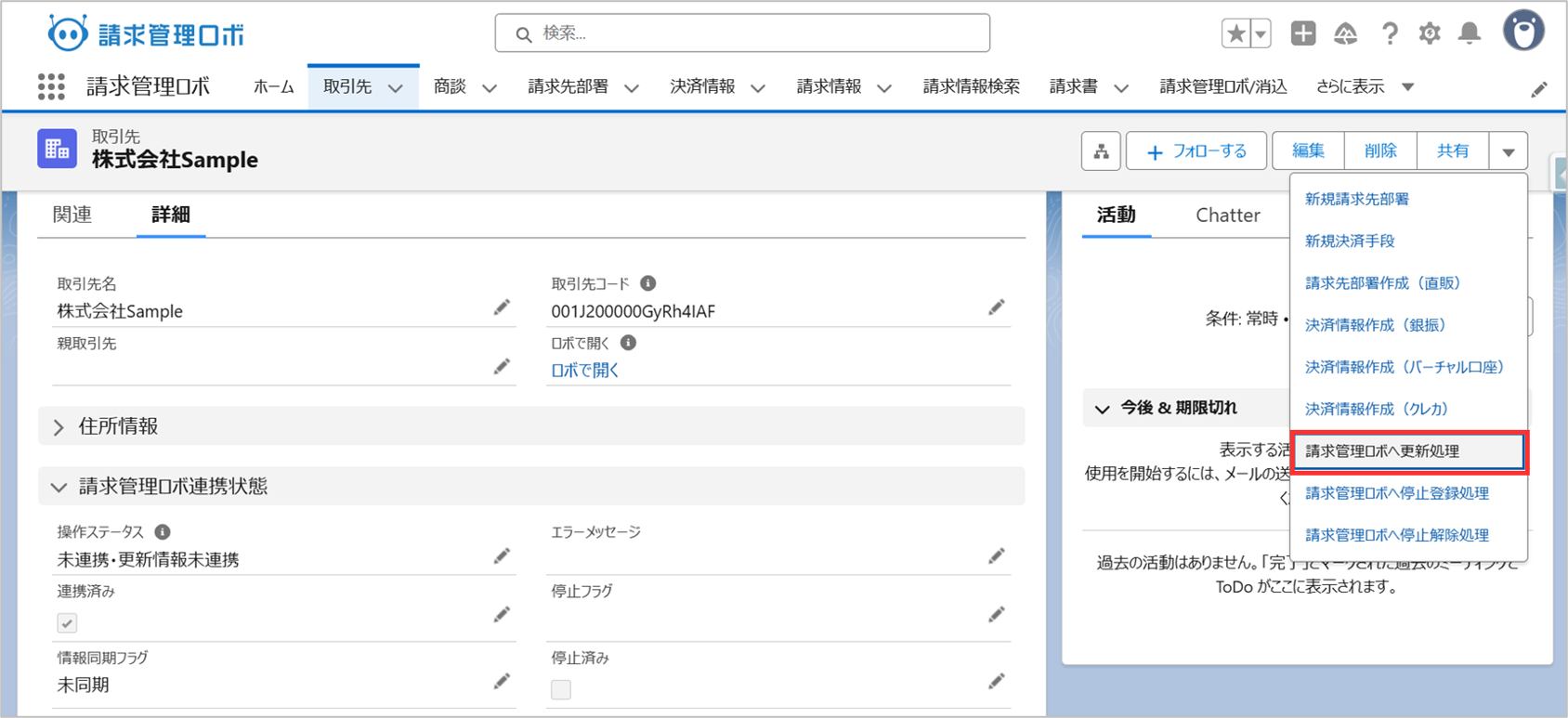Image resolution: width=1568 pixels, height=718 pixels.
Task: Click the 編集 button
Action: pyautogui.click(x=1307, y=151)
